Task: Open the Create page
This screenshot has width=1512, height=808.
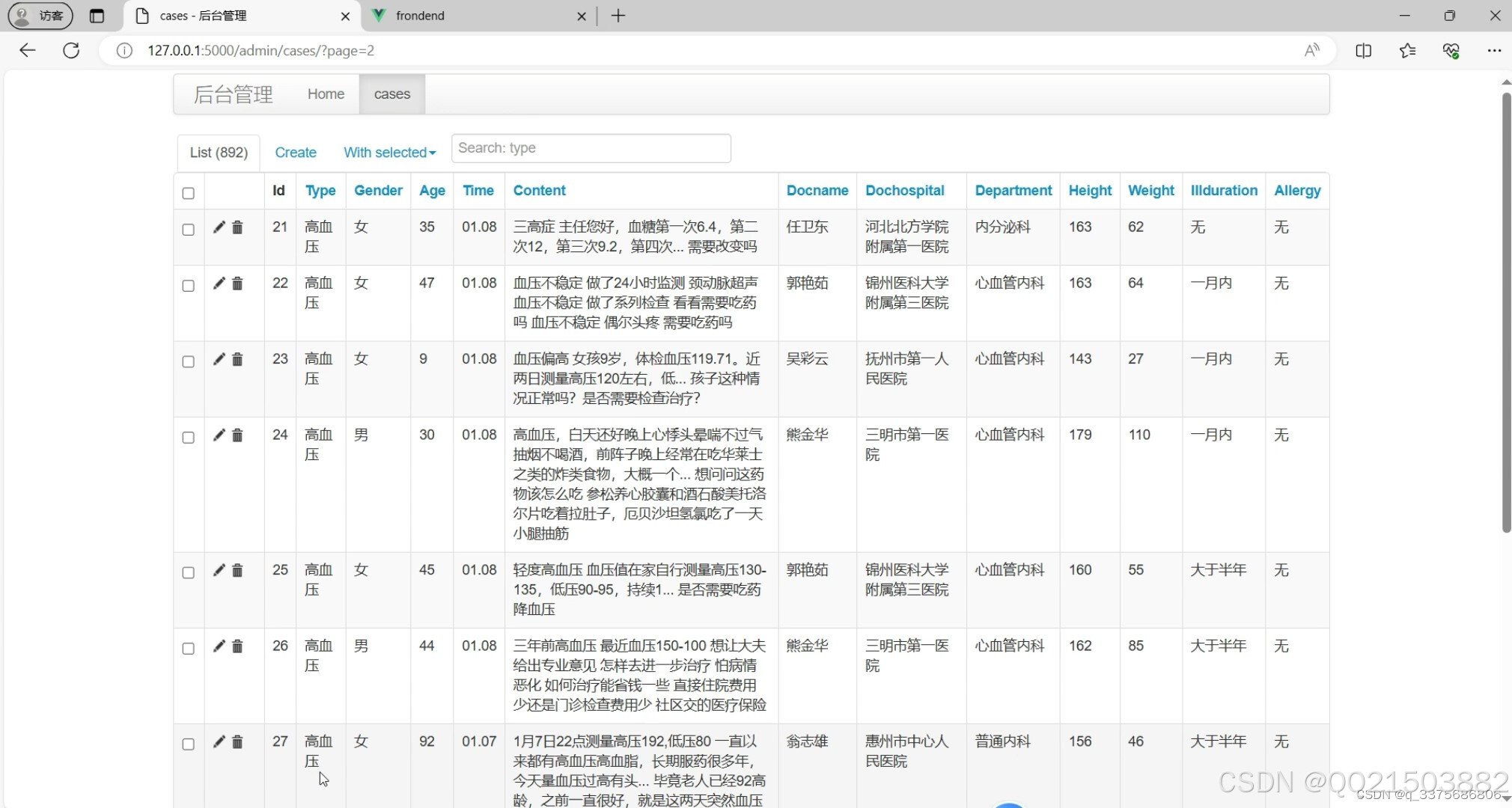Action: pyautogui.click(x=296, y=152)
